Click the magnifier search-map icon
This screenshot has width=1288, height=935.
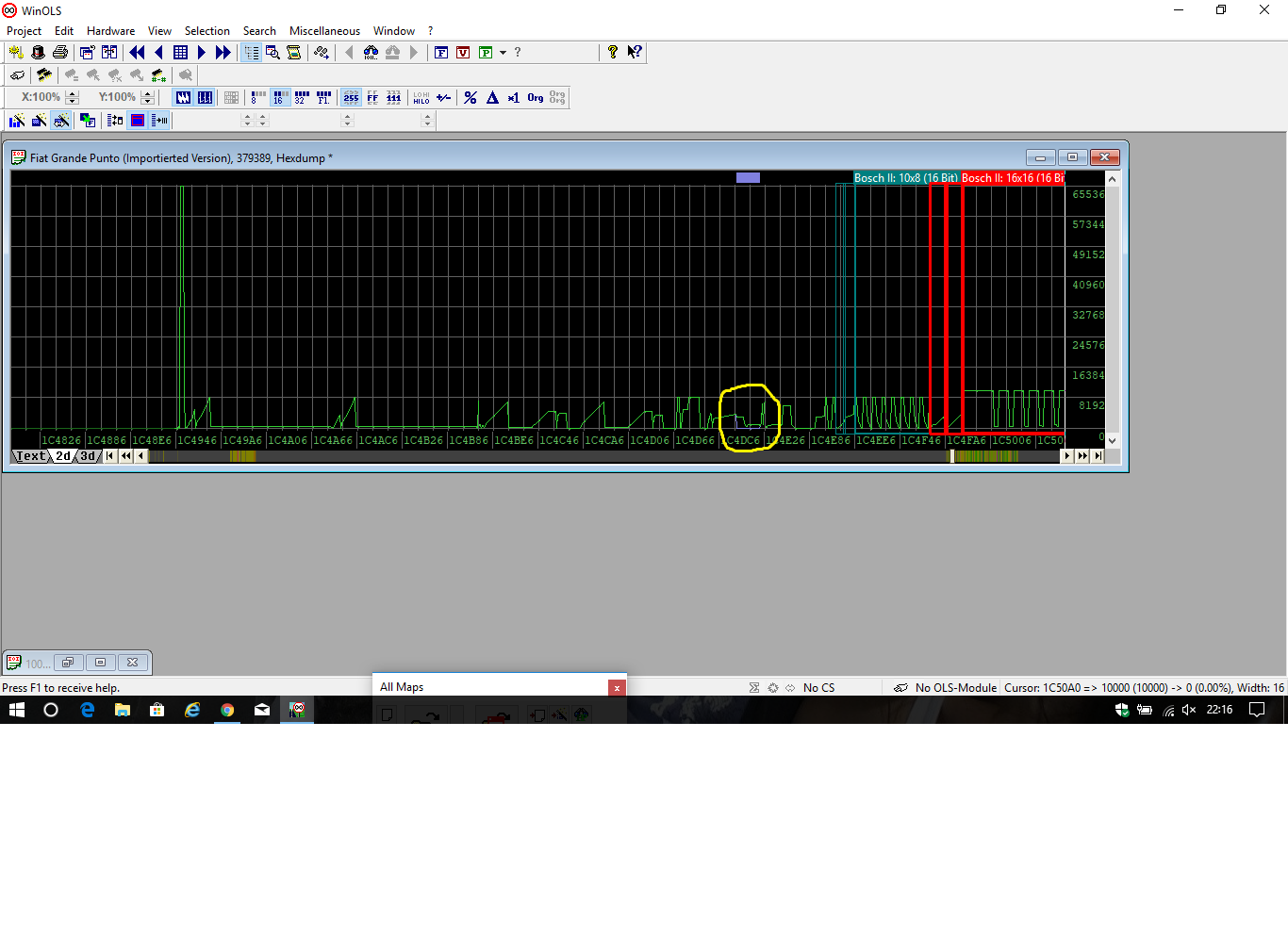pos(272,53)
